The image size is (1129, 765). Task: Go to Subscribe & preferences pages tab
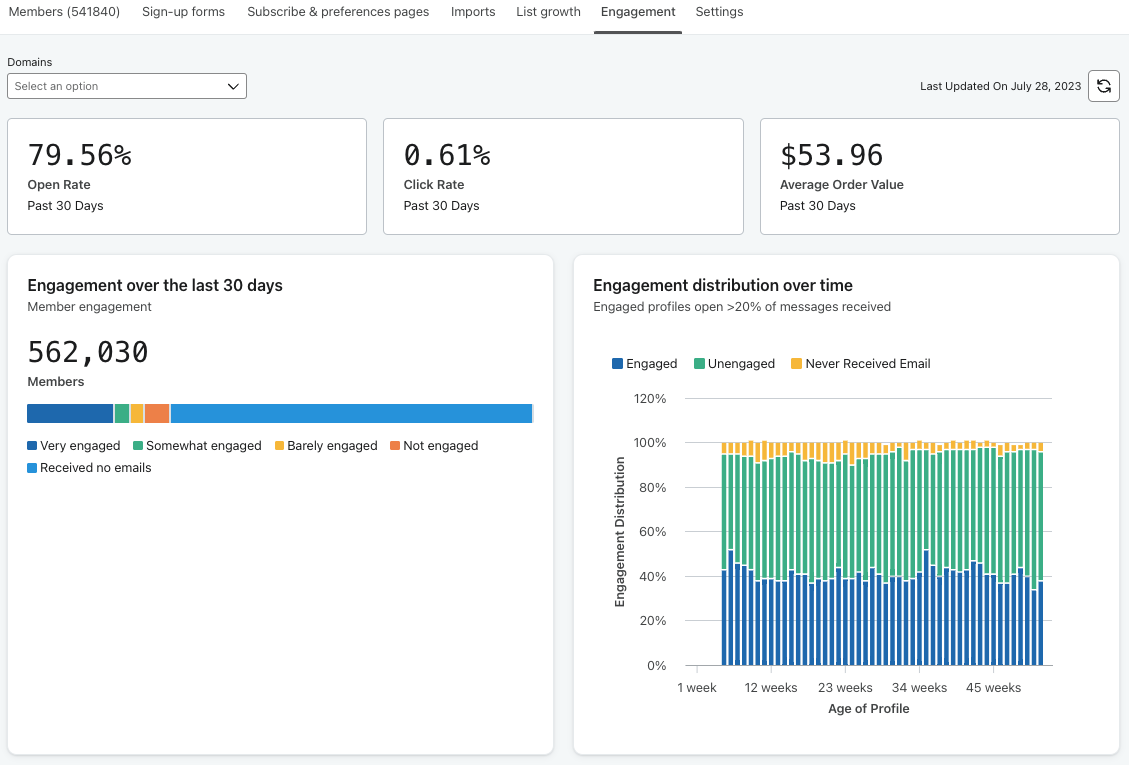[338, 12]
